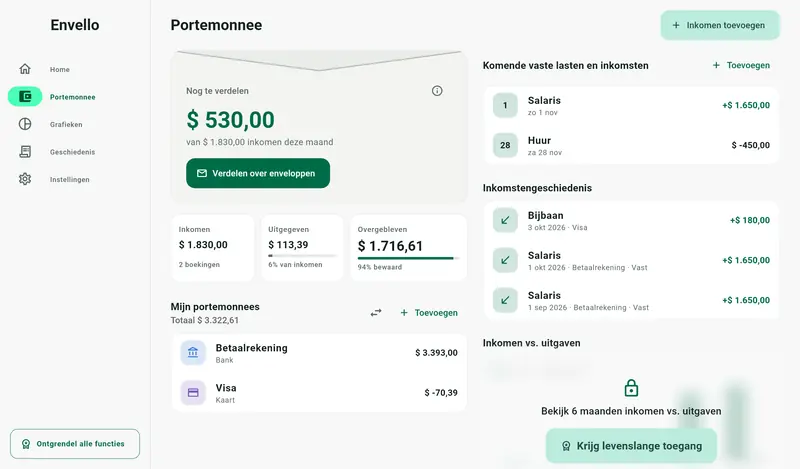Click the Uitgegeven 6% progress bar
Image resolution: width=800 pixels, height=469 pixels.
[303, 256]
